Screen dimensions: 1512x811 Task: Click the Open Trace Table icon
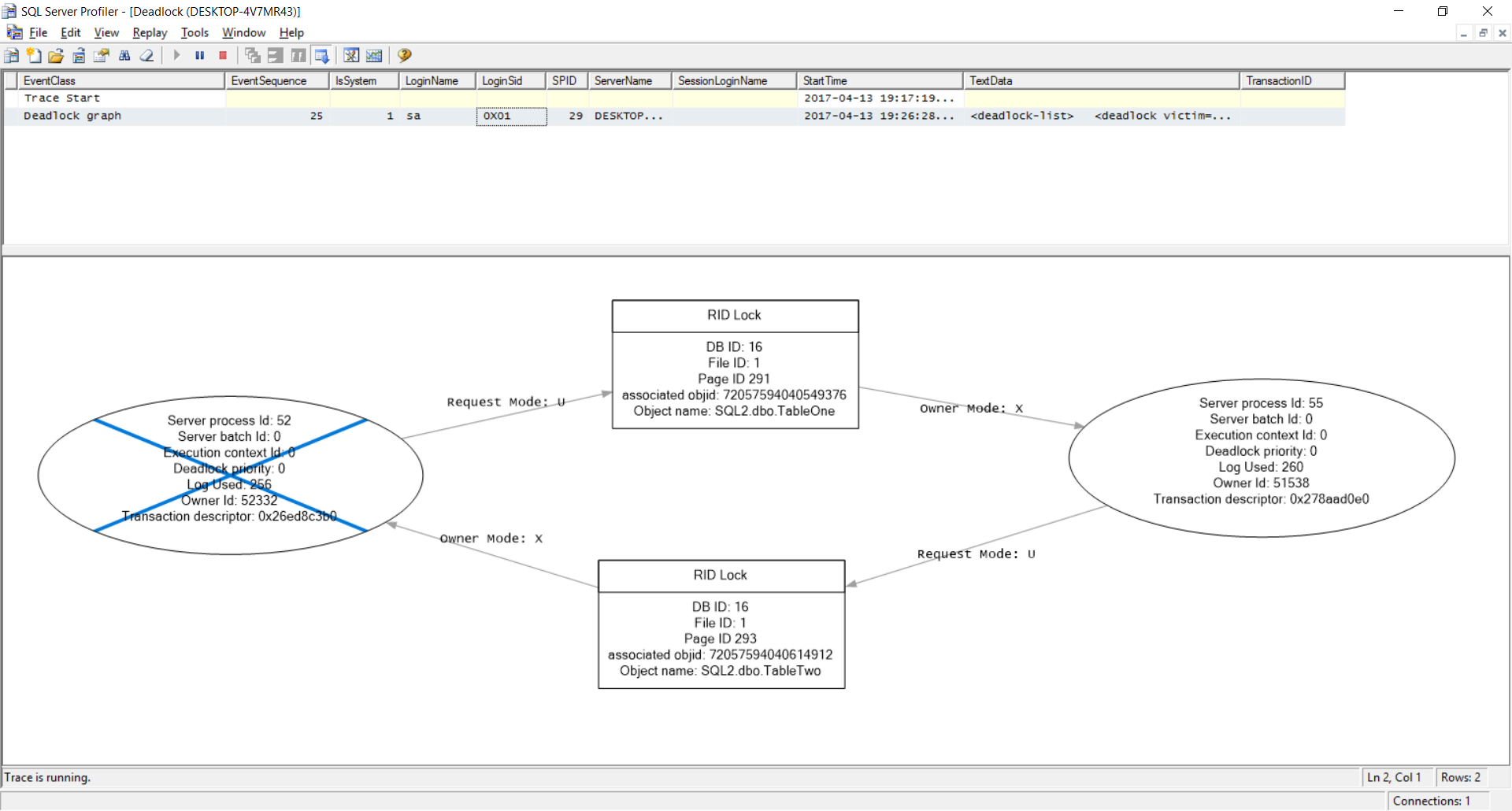point(79,56)
